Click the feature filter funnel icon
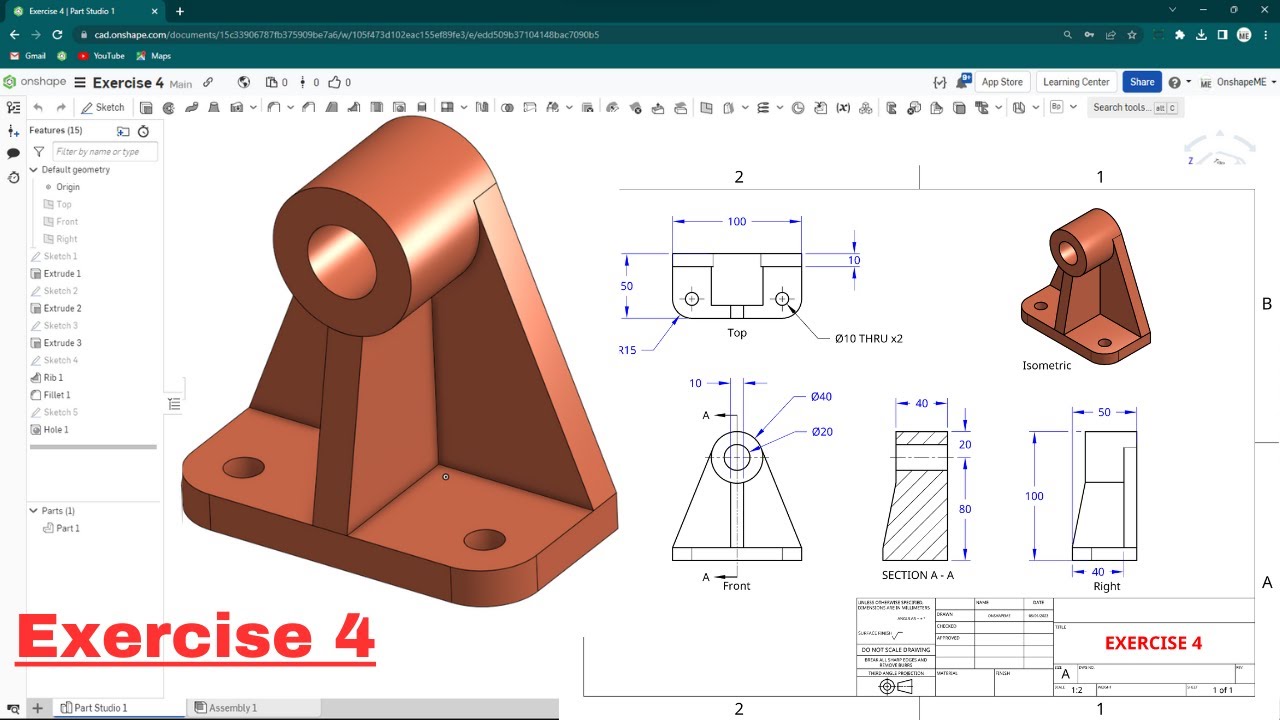 click(39, 152)
